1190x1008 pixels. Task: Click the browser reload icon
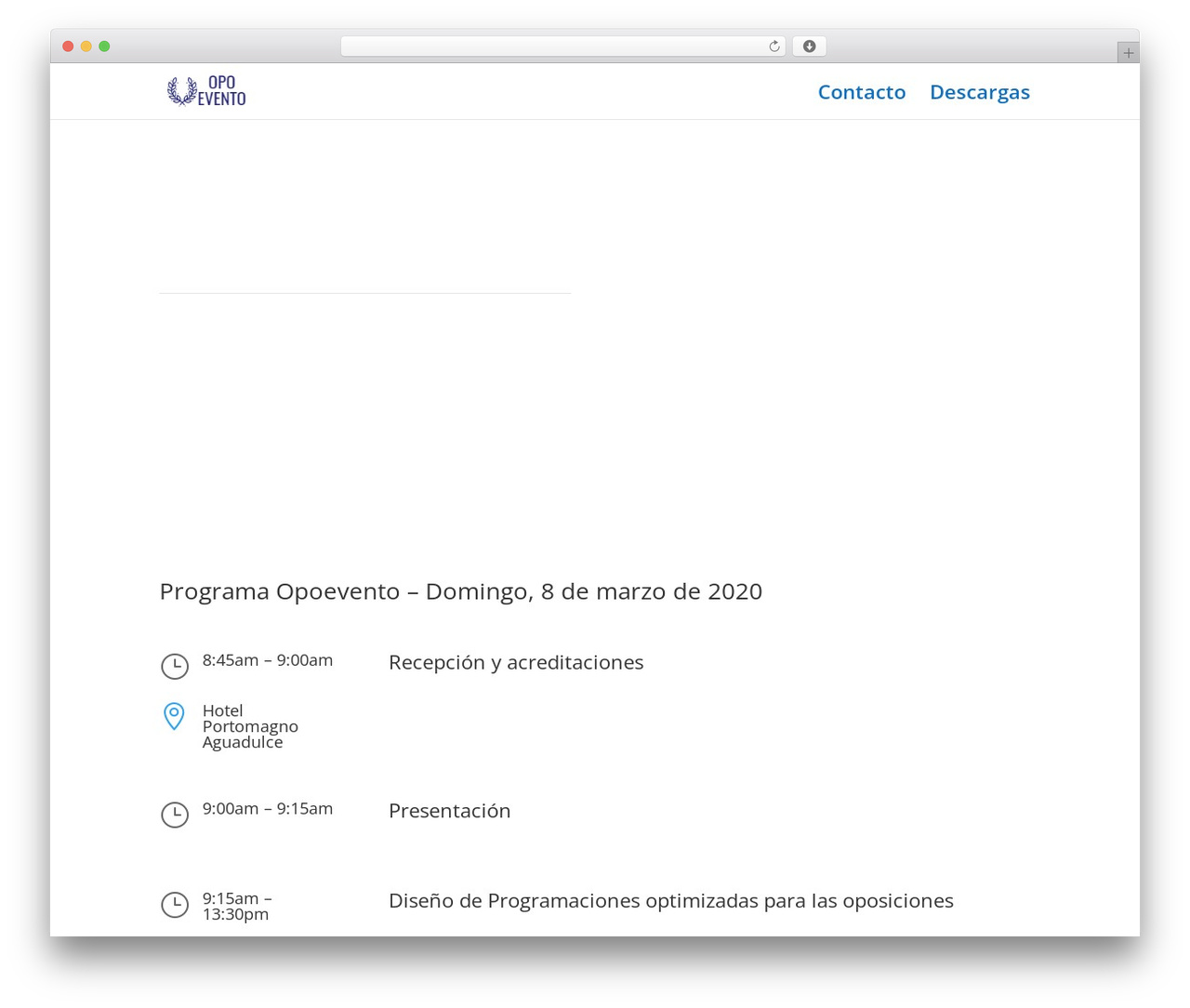(774, 46)
